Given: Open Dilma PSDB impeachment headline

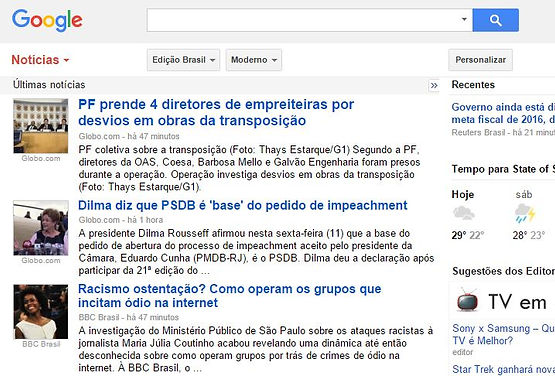Looking at the screenshot, I should tap(242, 205).
